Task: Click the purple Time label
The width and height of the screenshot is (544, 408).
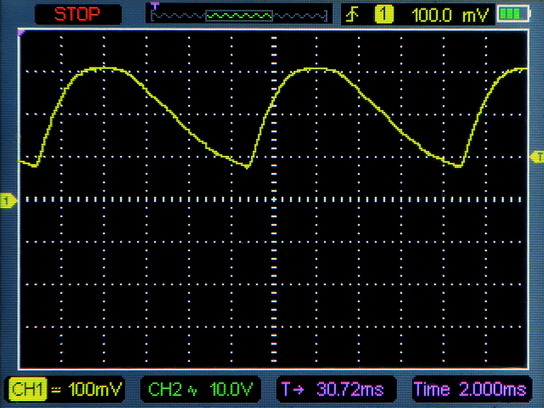Action: [x=432, y=389]
